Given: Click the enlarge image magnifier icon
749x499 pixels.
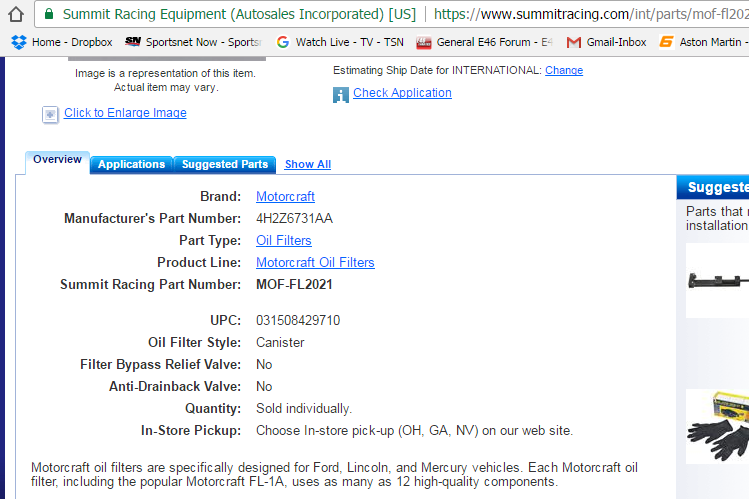Looking at the screenshot, I should 50,114.
